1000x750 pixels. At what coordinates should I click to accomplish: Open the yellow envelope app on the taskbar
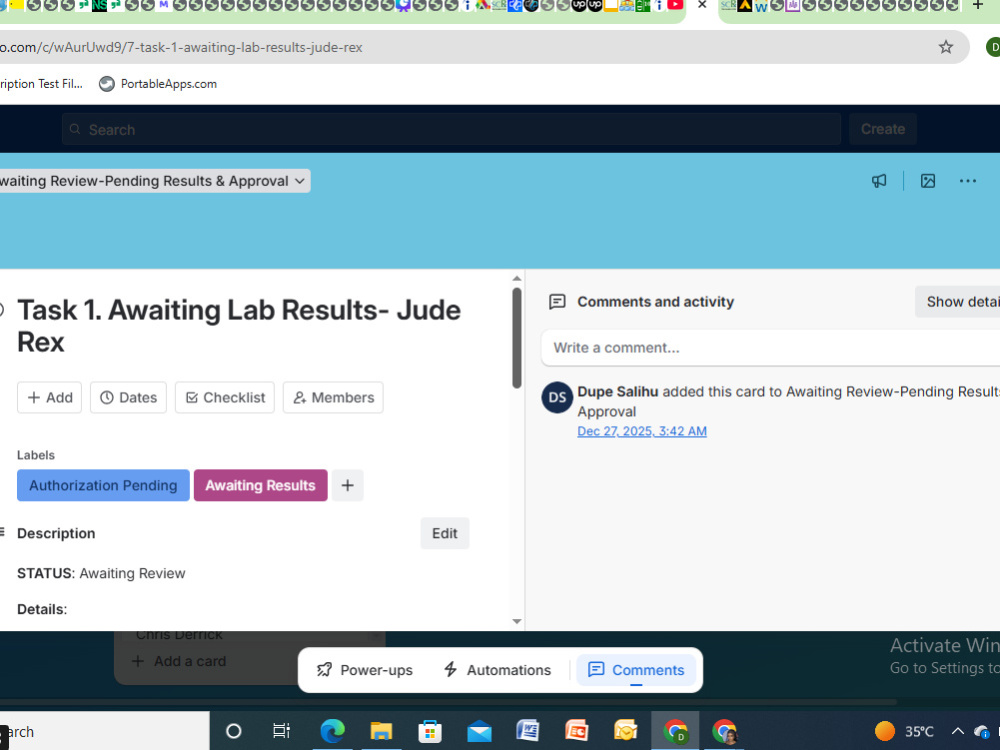(x=626, y=731)
